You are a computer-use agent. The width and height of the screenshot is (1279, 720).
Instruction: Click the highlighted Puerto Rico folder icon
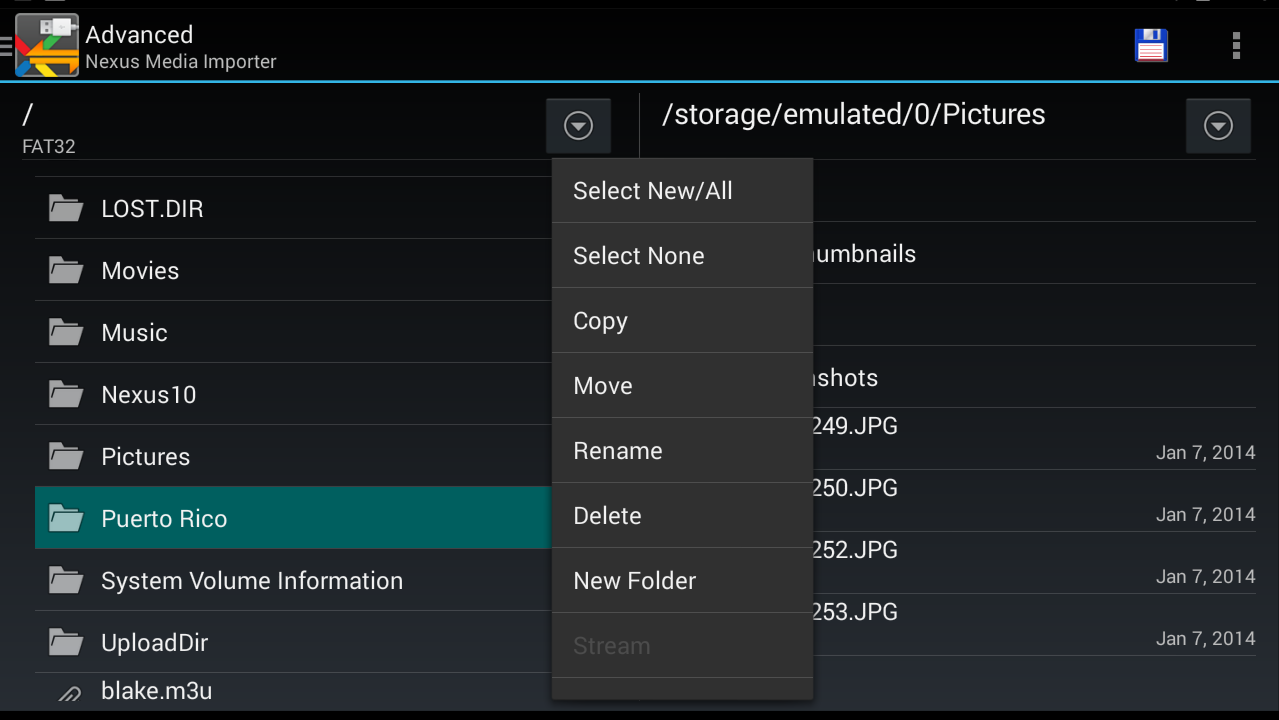66,518
